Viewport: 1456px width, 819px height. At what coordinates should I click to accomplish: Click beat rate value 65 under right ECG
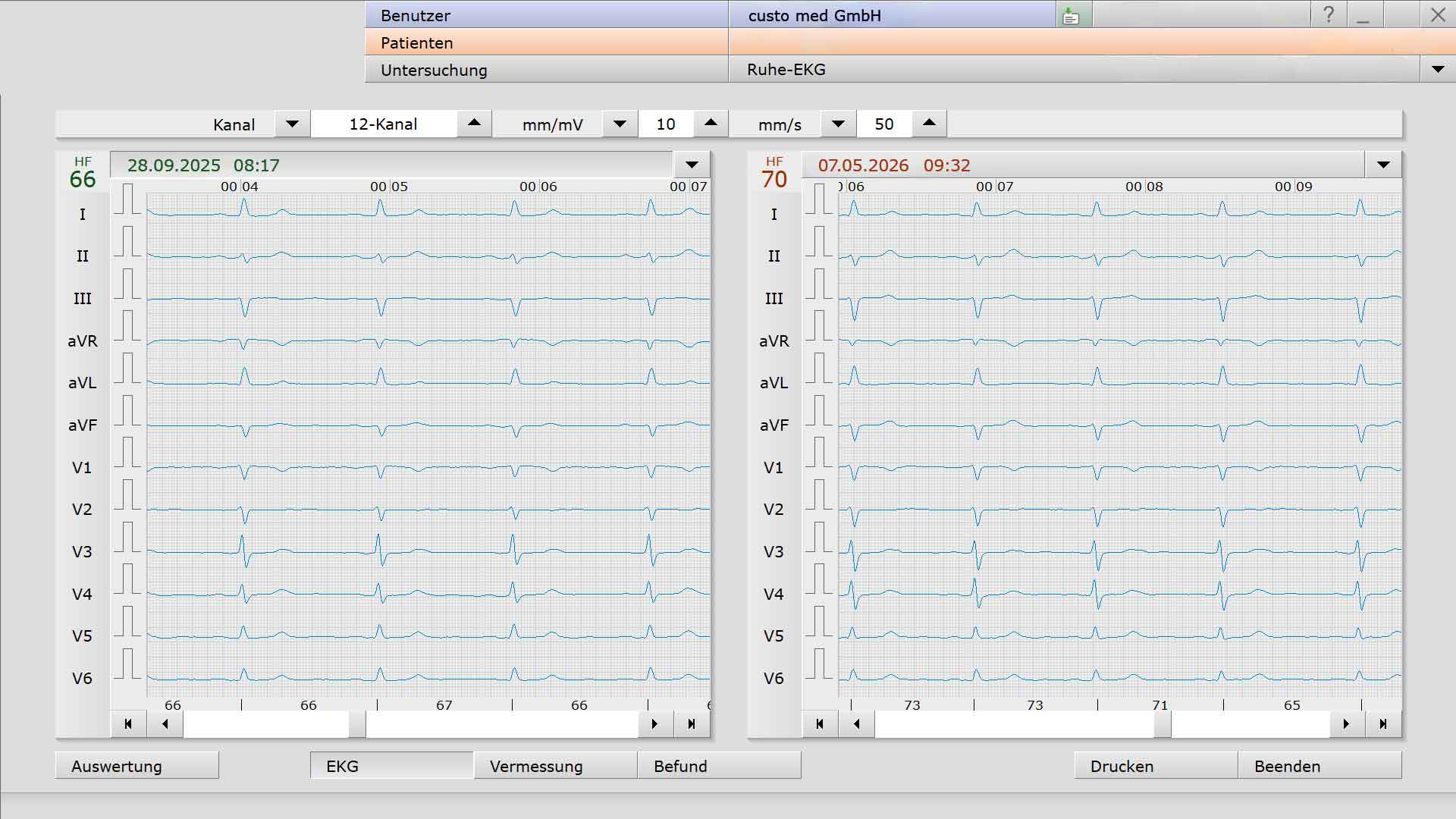(1292, 705)
